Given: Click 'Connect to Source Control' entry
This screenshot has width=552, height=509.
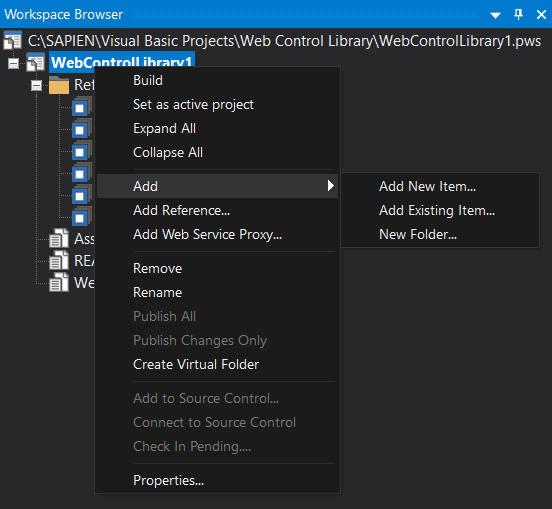Looking at the screenshot, I should [218, 422].
